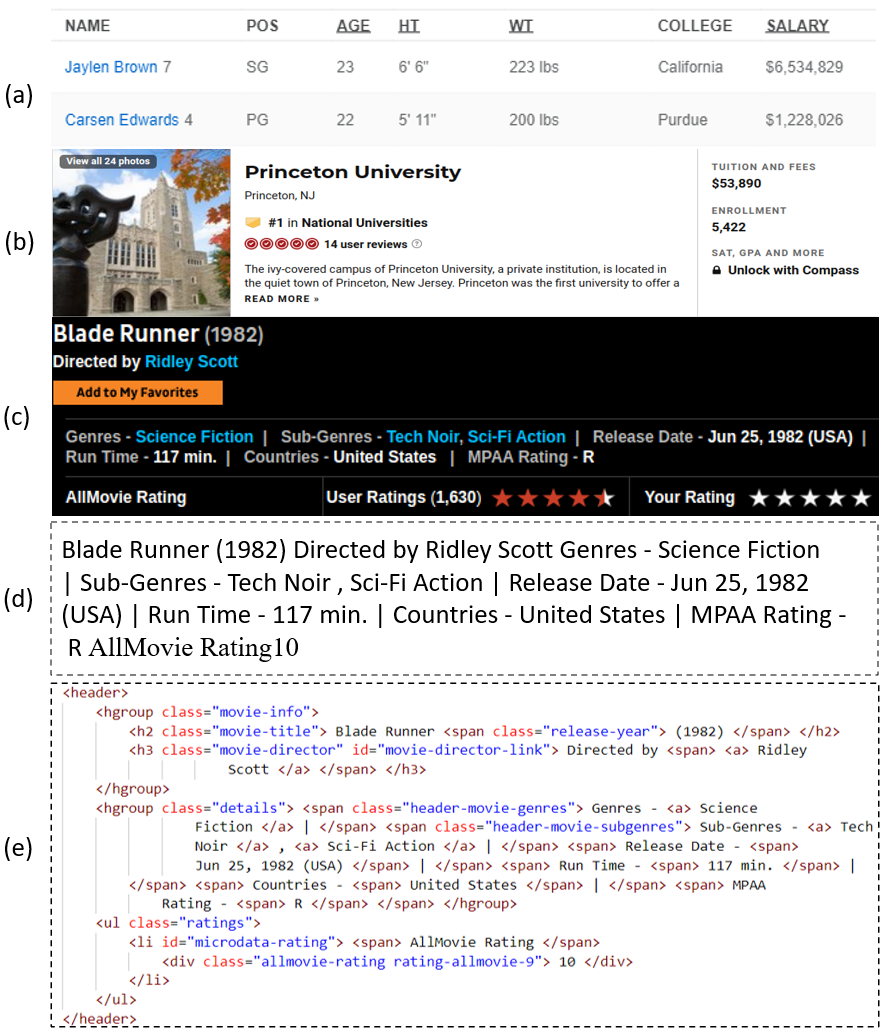Viewport: 887px width, 1035px height.
Task: Select the $6,534,829 salary cell
Action: click(804, 67)
